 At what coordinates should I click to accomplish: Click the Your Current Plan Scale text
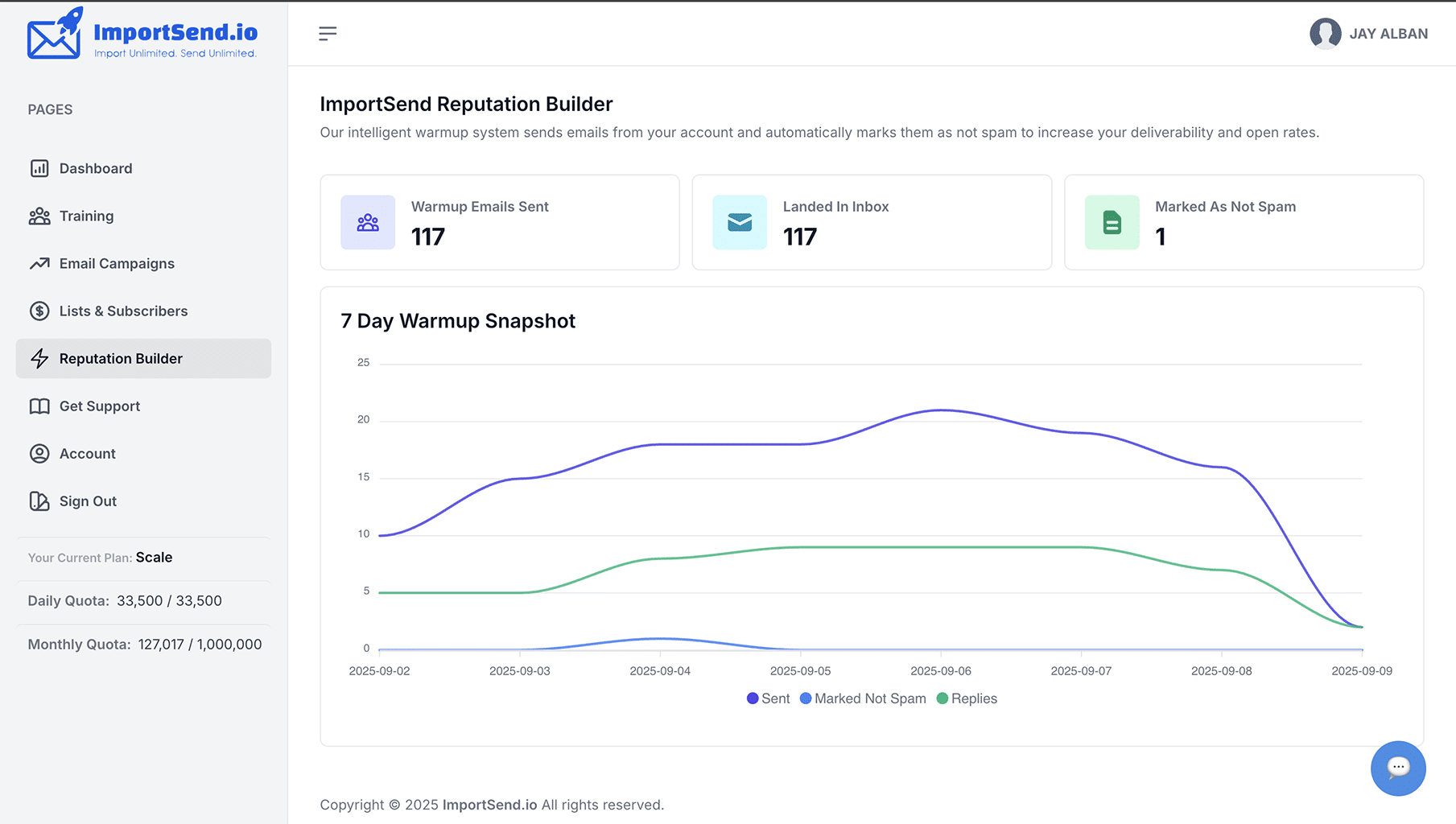point(100,558)
